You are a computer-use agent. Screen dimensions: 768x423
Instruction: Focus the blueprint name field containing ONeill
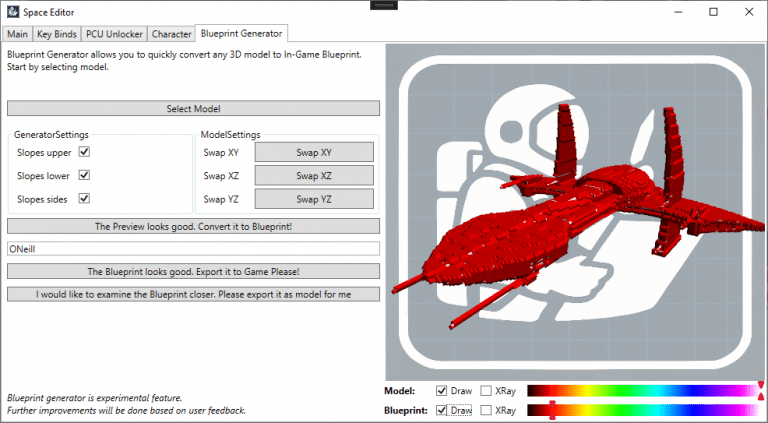tap(193, 249)
